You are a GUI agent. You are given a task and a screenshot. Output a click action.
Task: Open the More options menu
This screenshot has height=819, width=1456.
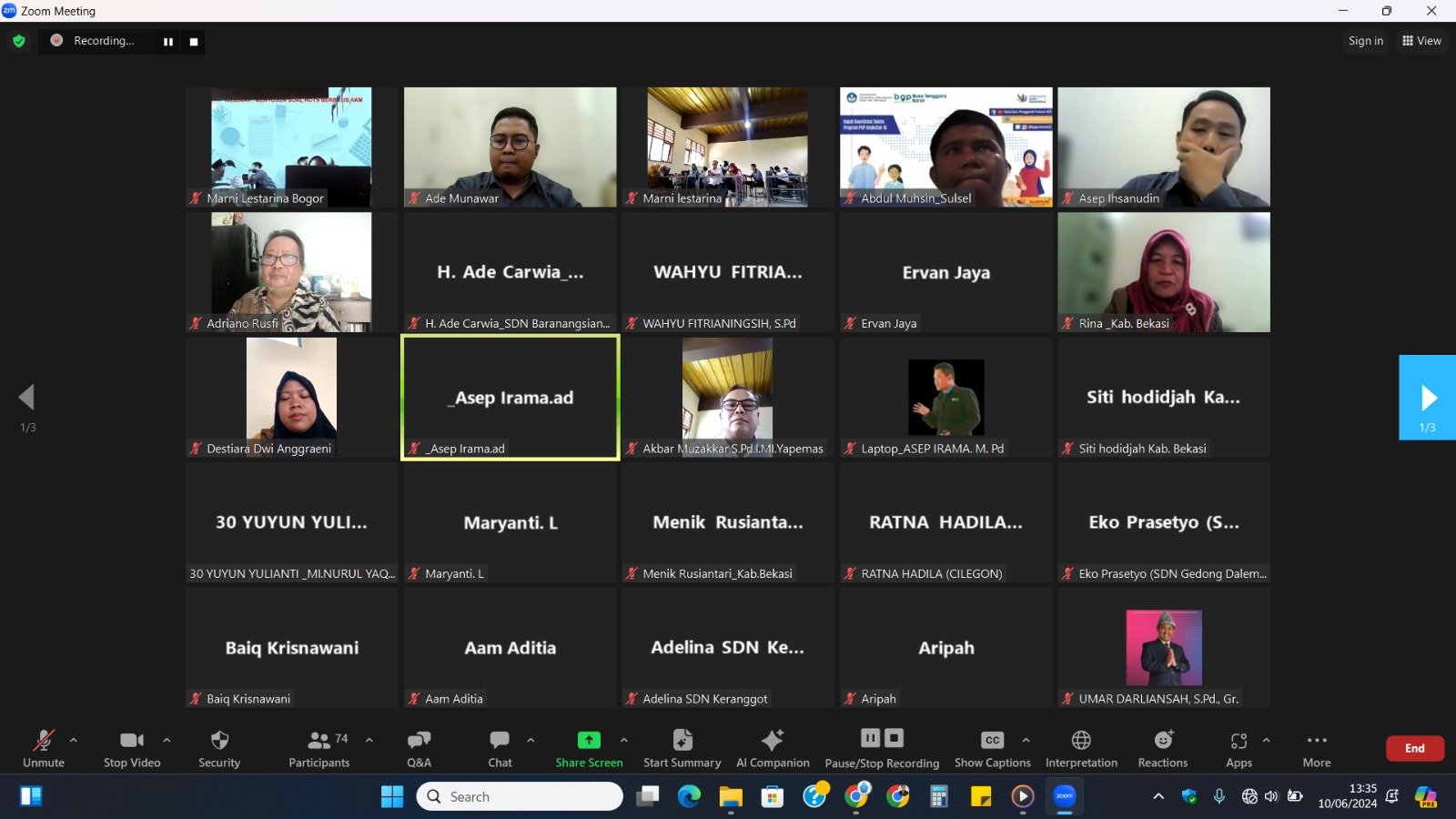click(x=1316, y=748)
